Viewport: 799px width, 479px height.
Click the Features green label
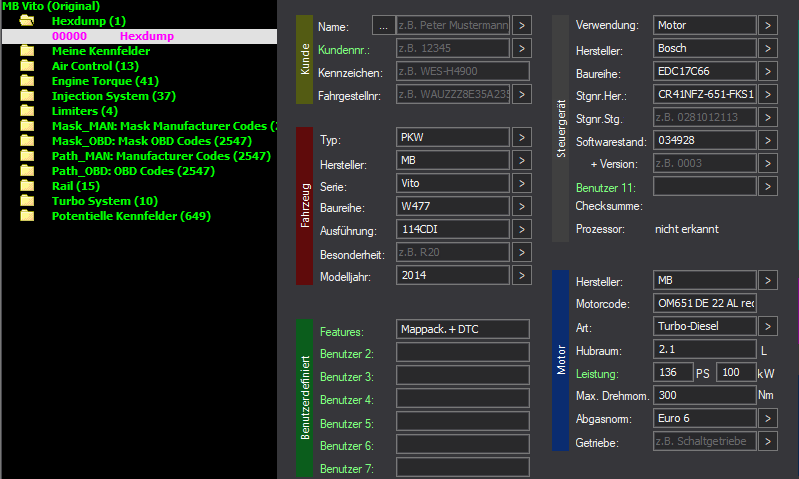[x=342, y=332]
